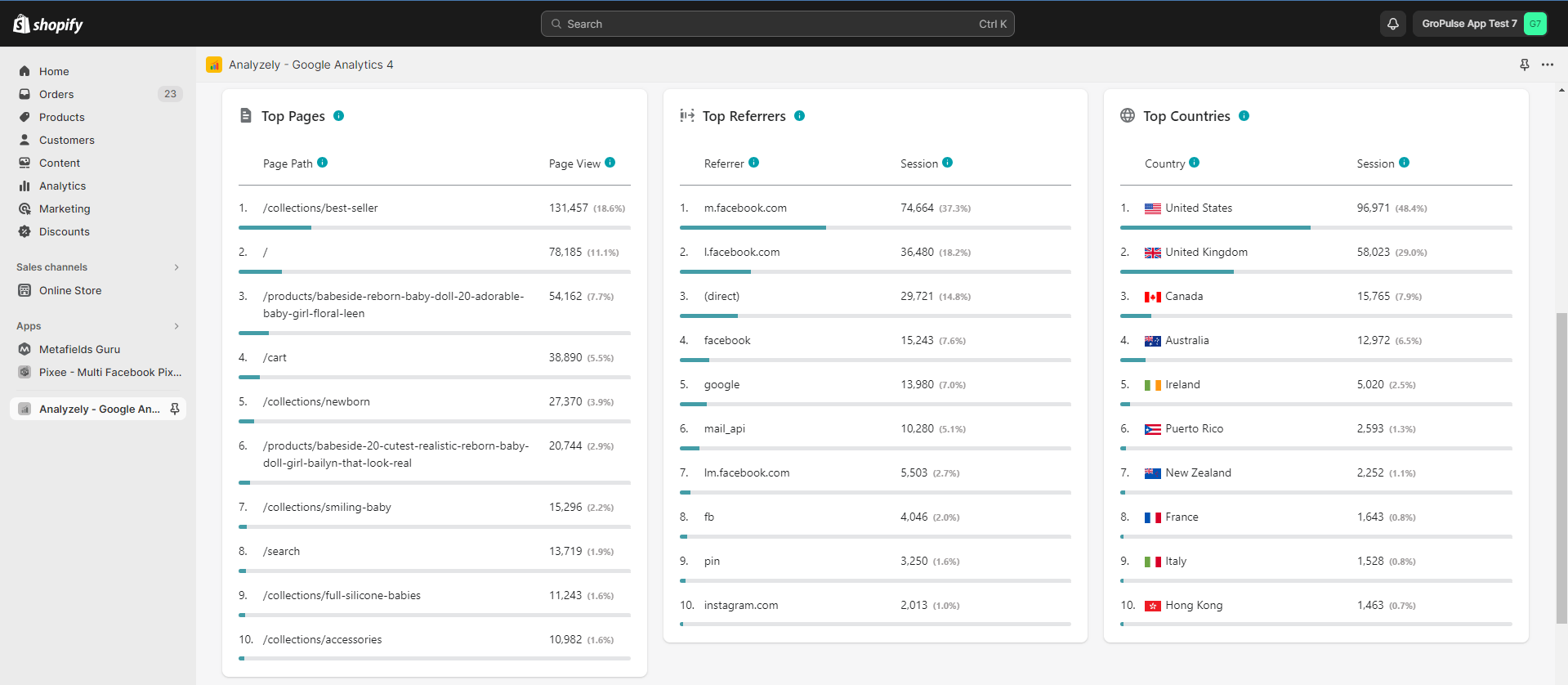
Task: Click Australia flag icon
Action: coord(1153,341)
